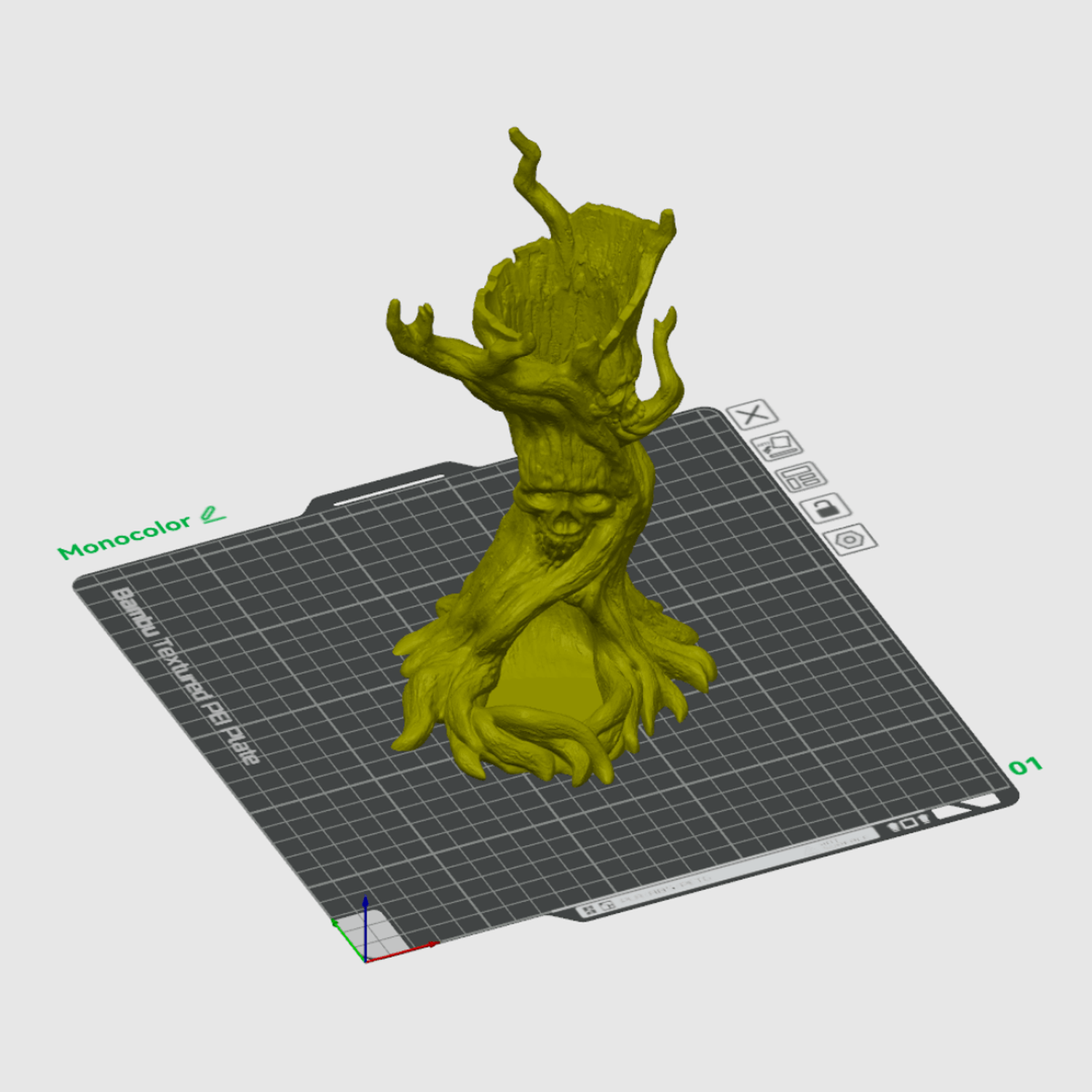1092x1092 pixels.
Task: Open plate settings with the hexagon nut icon
Action: click(x=850, y=539)
